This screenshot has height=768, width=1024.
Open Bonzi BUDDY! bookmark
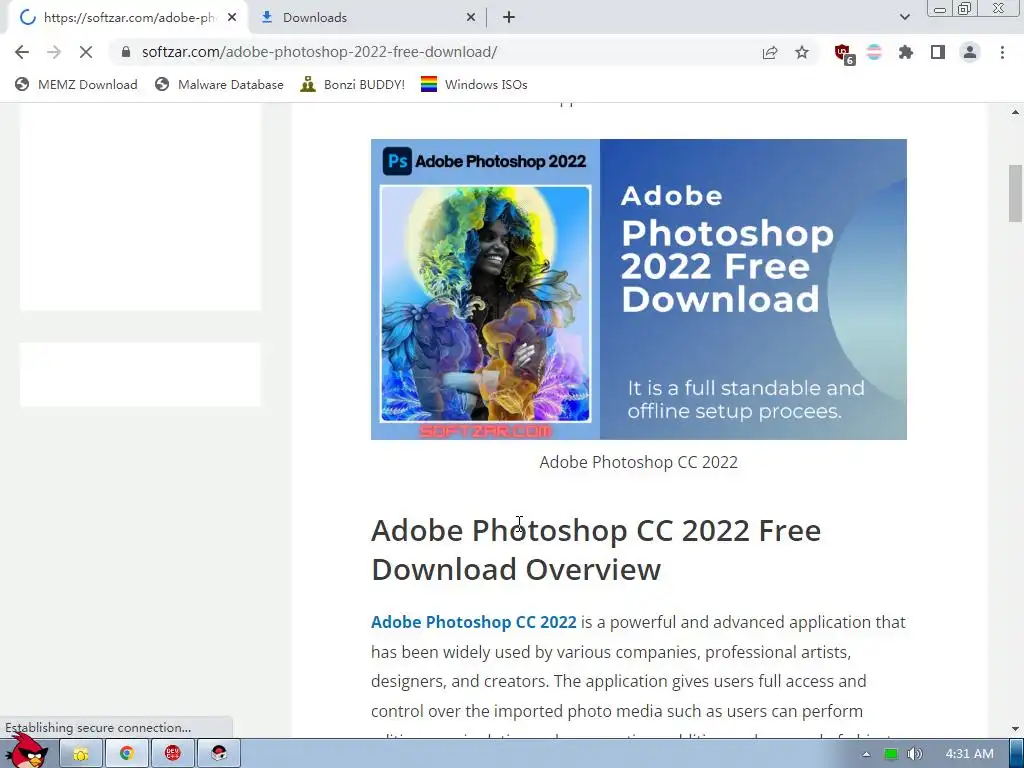(353, 84)
